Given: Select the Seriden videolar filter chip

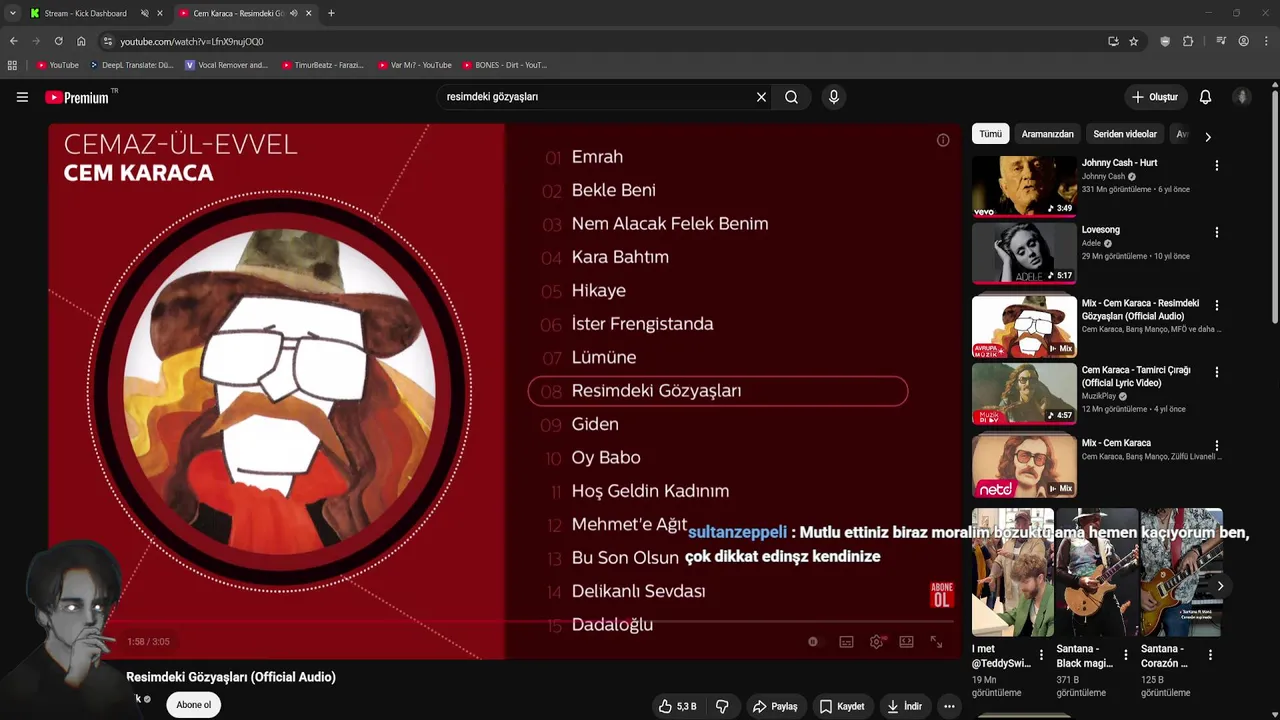Looking at the screenshot, I should tap(1125, 134).
